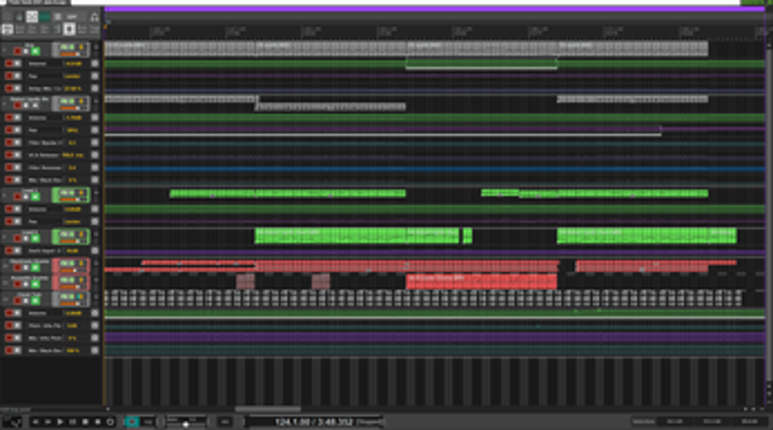This screenshot has width=773, height=430.
Task: Click the purple region bar above the timeline ruler
Action: [434, 9]
